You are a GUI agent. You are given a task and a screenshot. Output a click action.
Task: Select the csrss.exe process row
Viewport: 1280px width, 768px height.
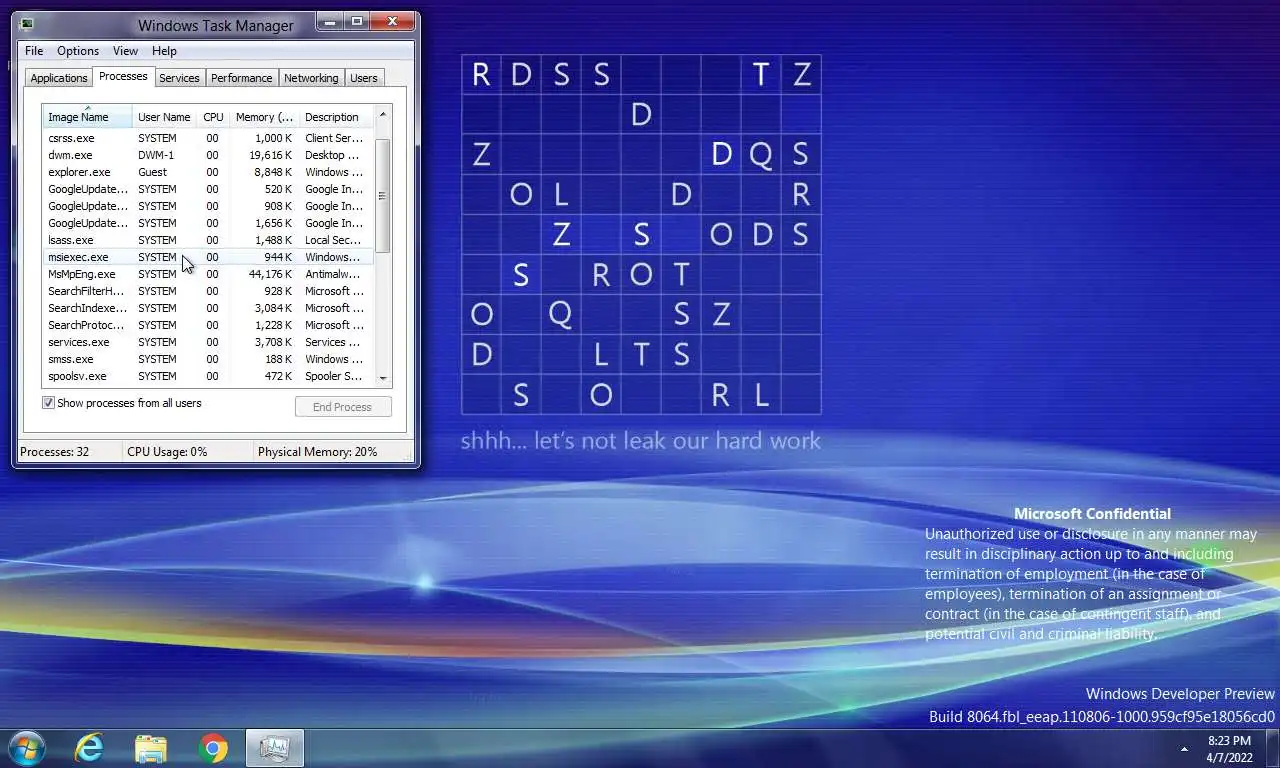pos(208,138)
